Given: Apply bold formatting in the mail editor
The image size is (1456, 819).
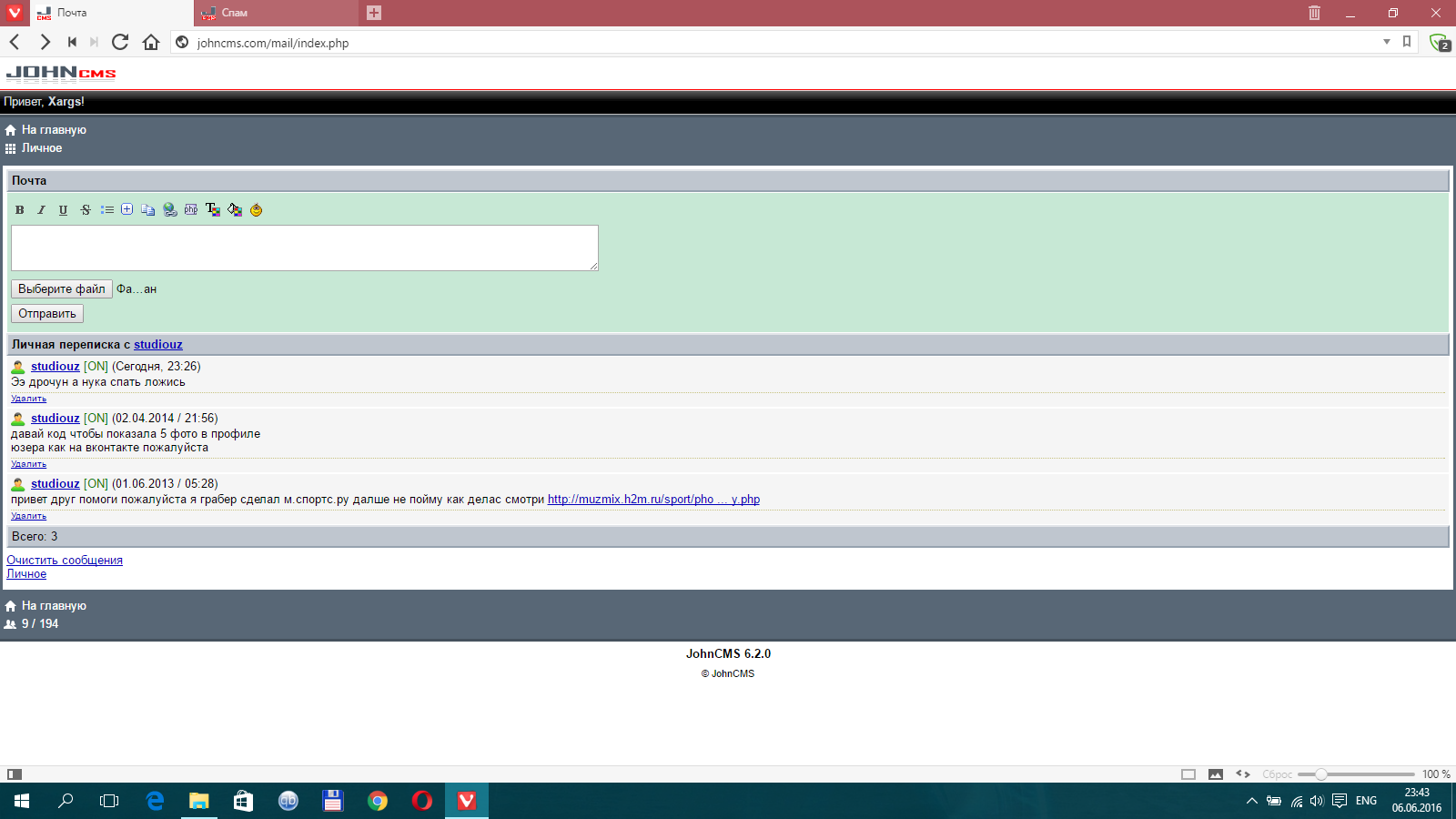Looking at the screenshot, I should pos(19,210).
